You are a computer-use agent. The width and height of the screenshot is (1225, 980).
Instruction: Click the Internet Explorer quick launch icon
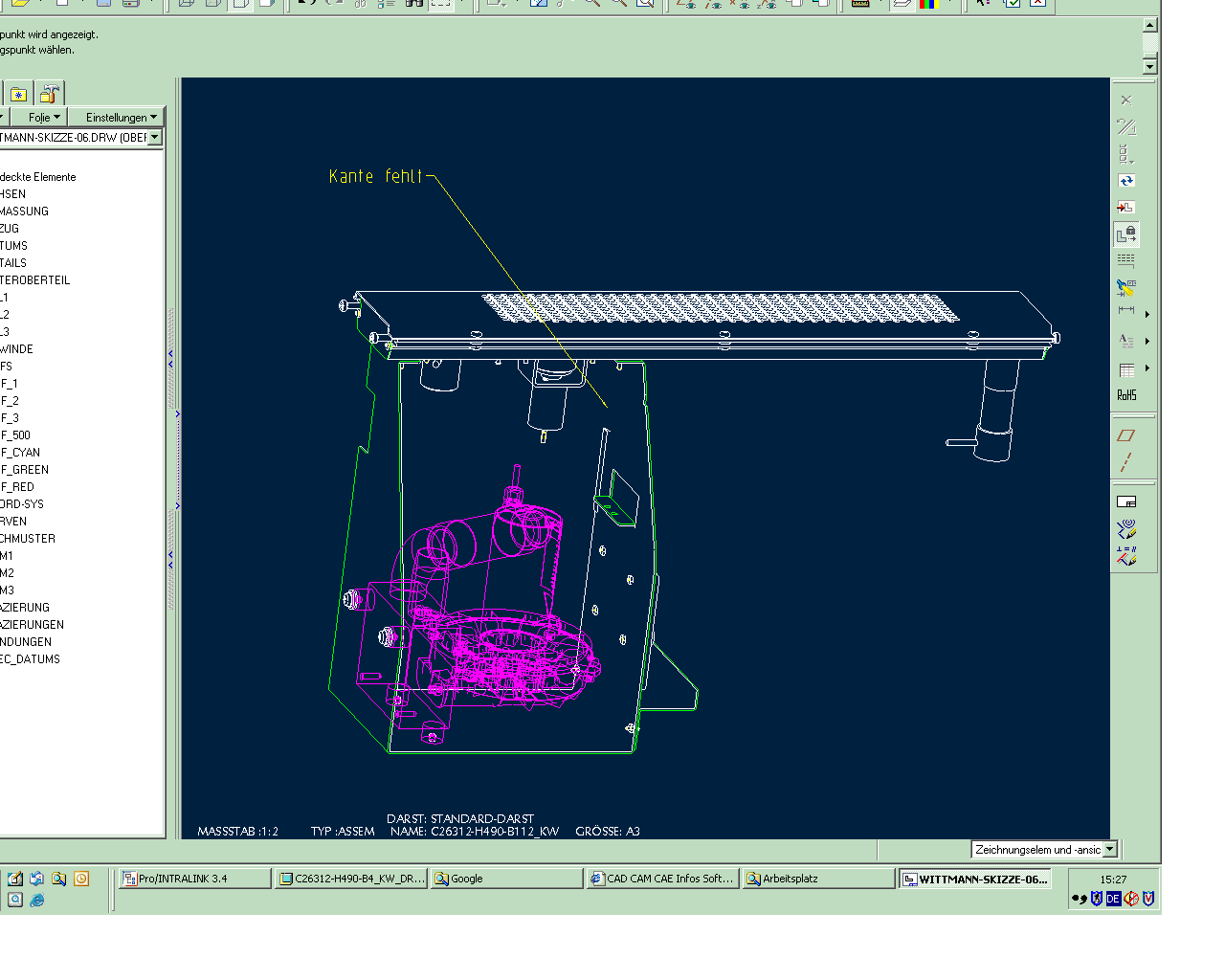point(37,900)
